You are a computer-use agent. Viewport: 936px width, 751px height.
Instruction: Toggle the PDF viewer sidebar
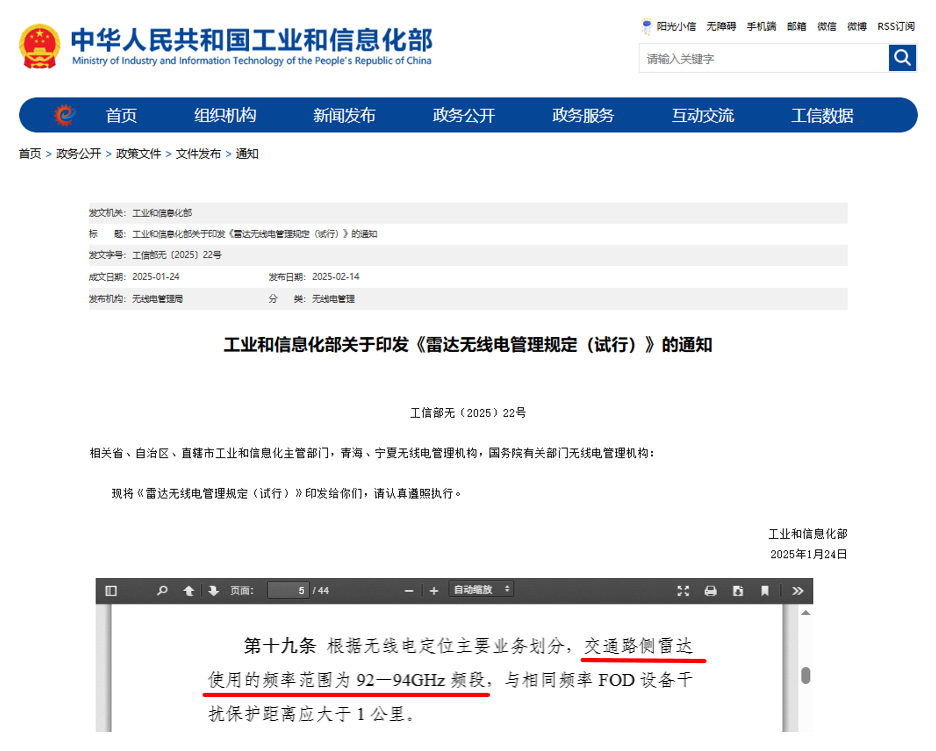[x=111, y=591]
